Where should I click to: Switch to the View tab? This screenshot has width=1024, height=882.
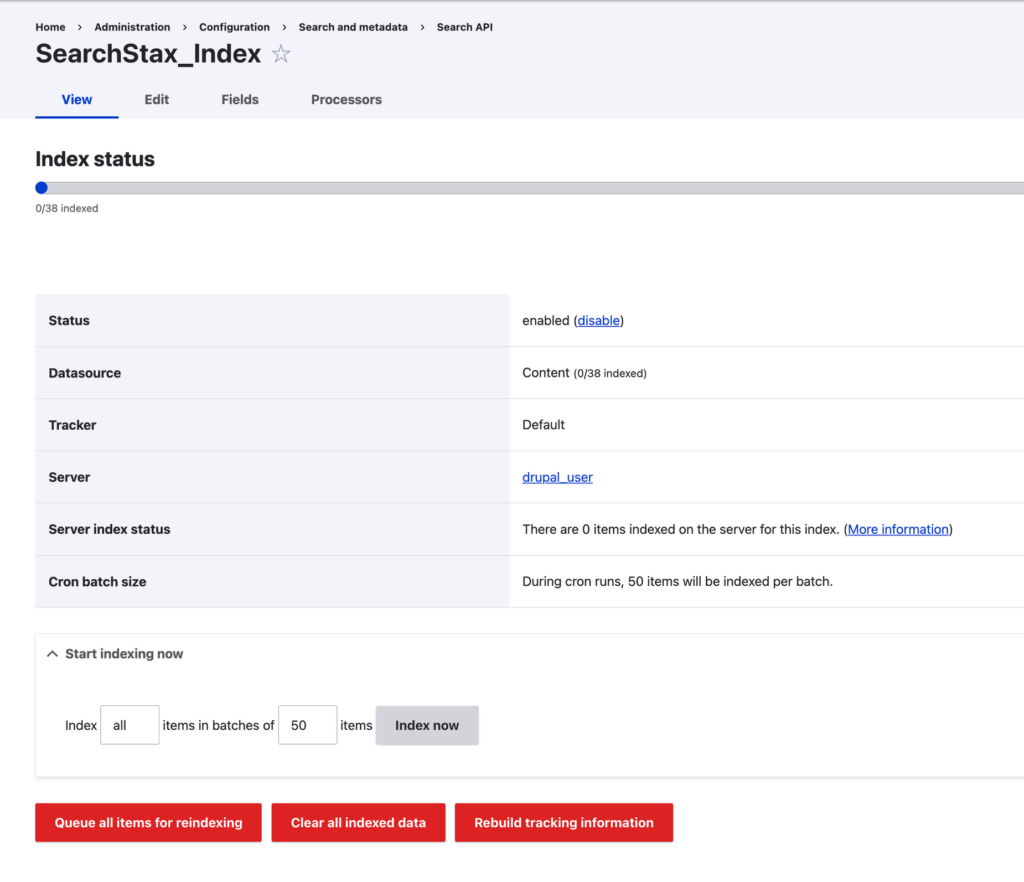tap(76, 99)
